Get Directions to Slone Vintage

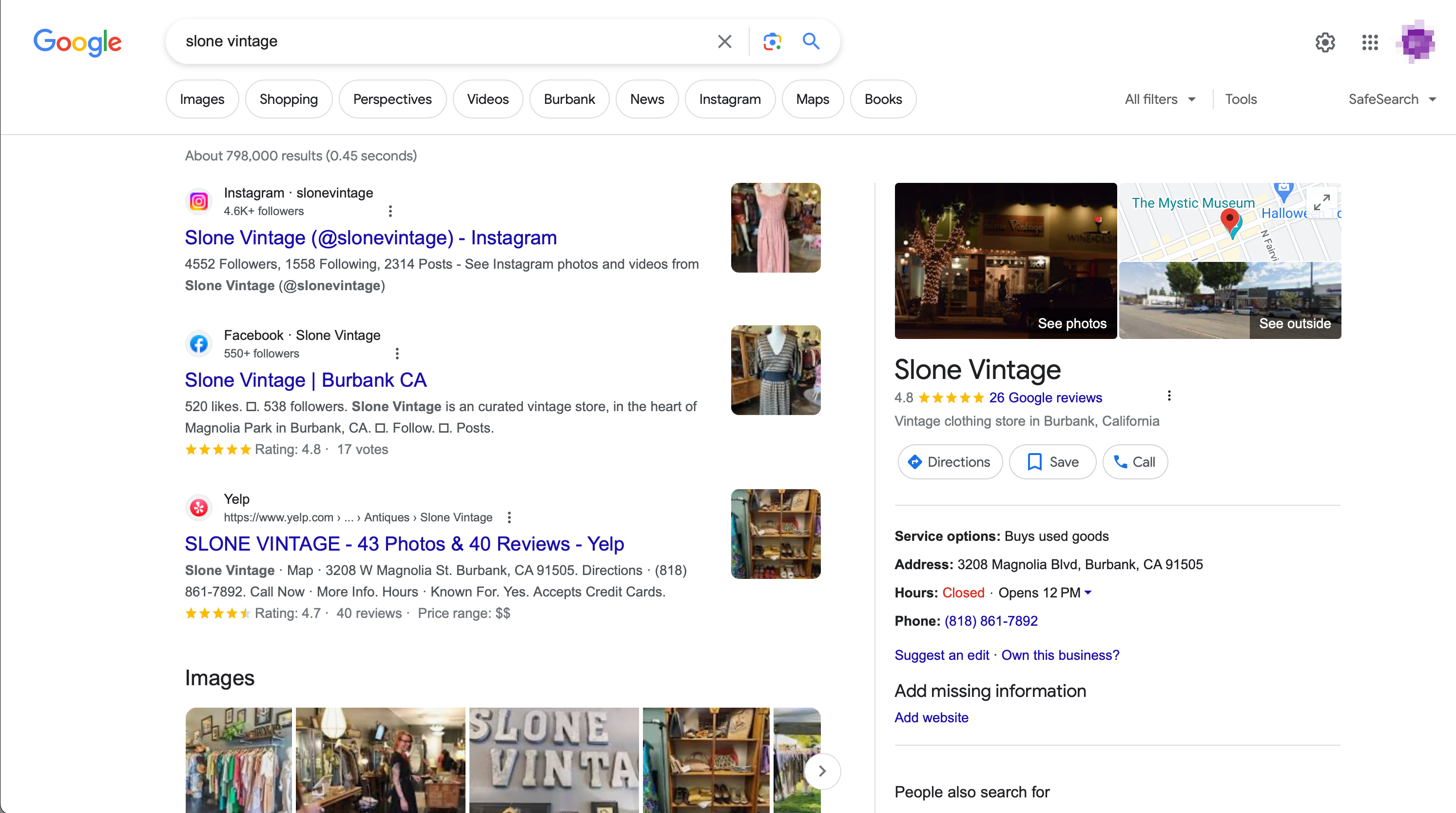click(x=950, y=462)
